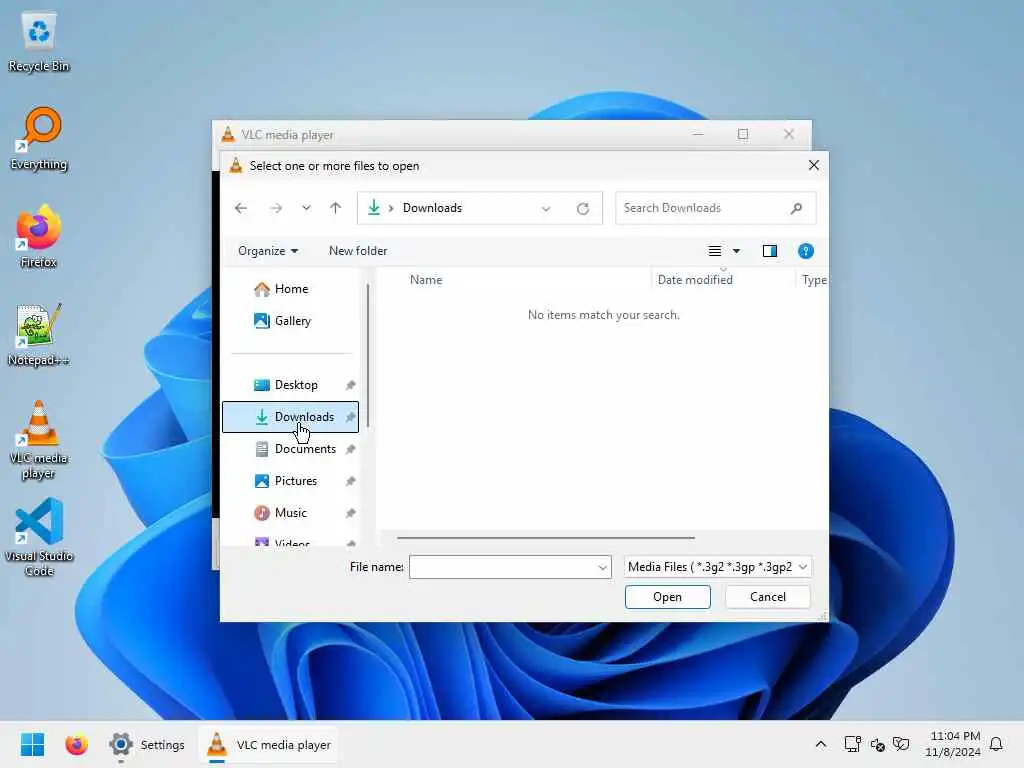Click navigation pane vertical scrollbar

(x=368, y=356)
